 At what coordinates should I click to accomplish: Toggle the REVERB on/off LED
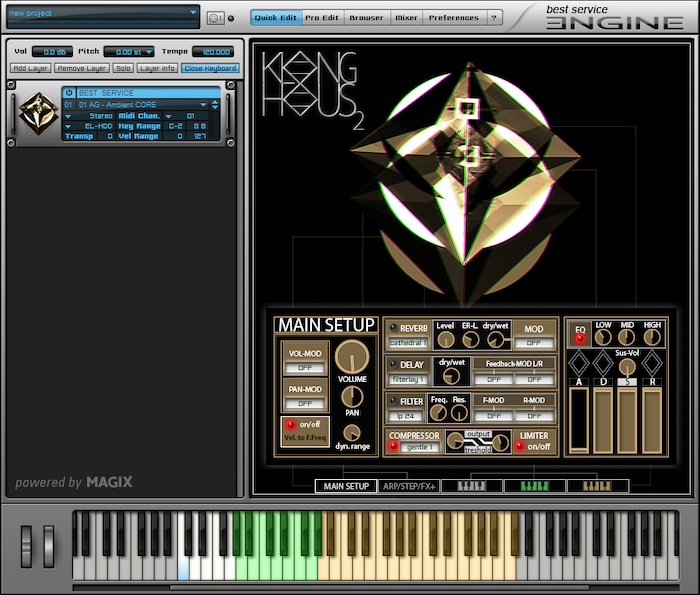(393, 328)
